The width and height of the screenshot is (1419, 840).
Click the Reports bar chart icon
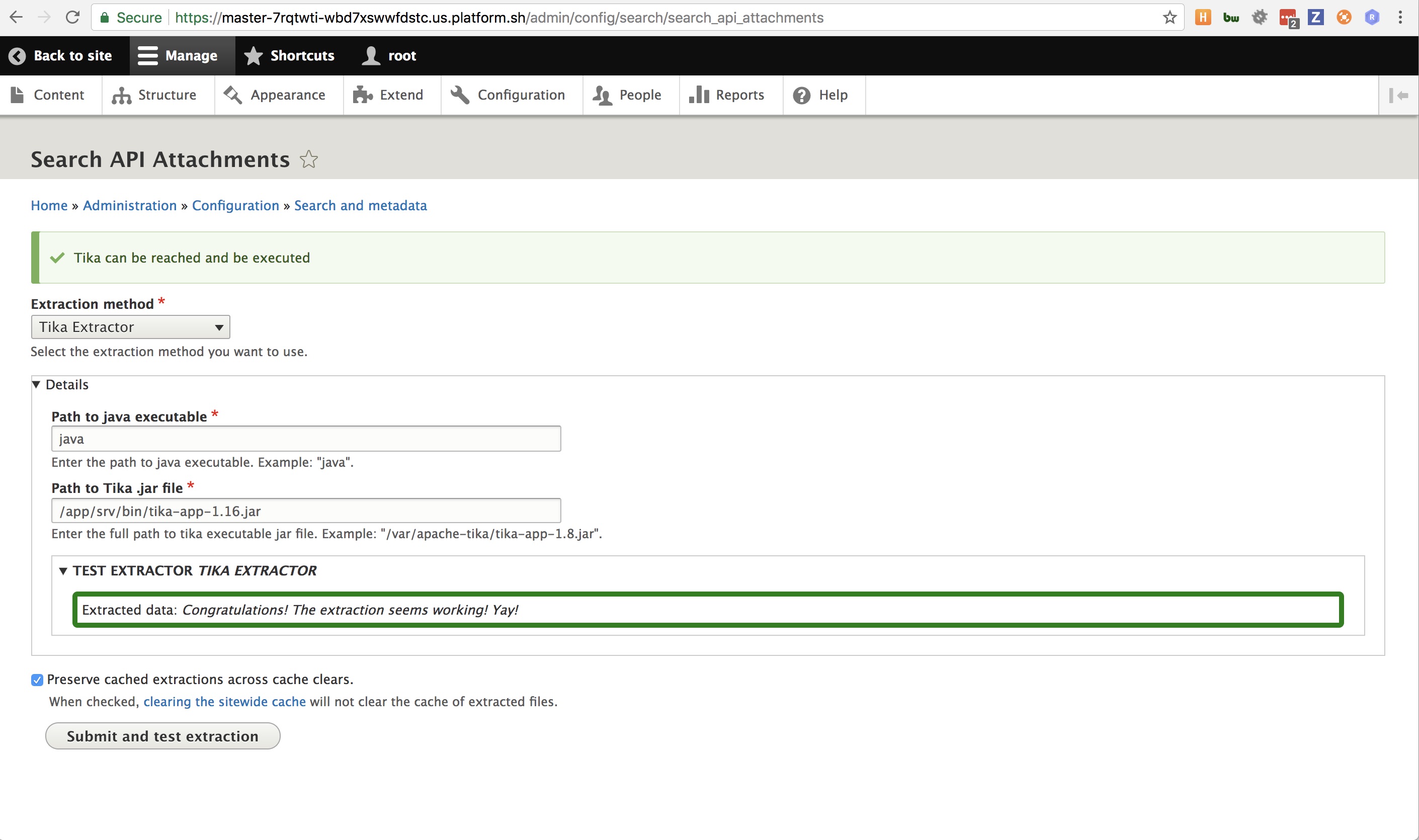pyautogui.click(x=699, y=95)
